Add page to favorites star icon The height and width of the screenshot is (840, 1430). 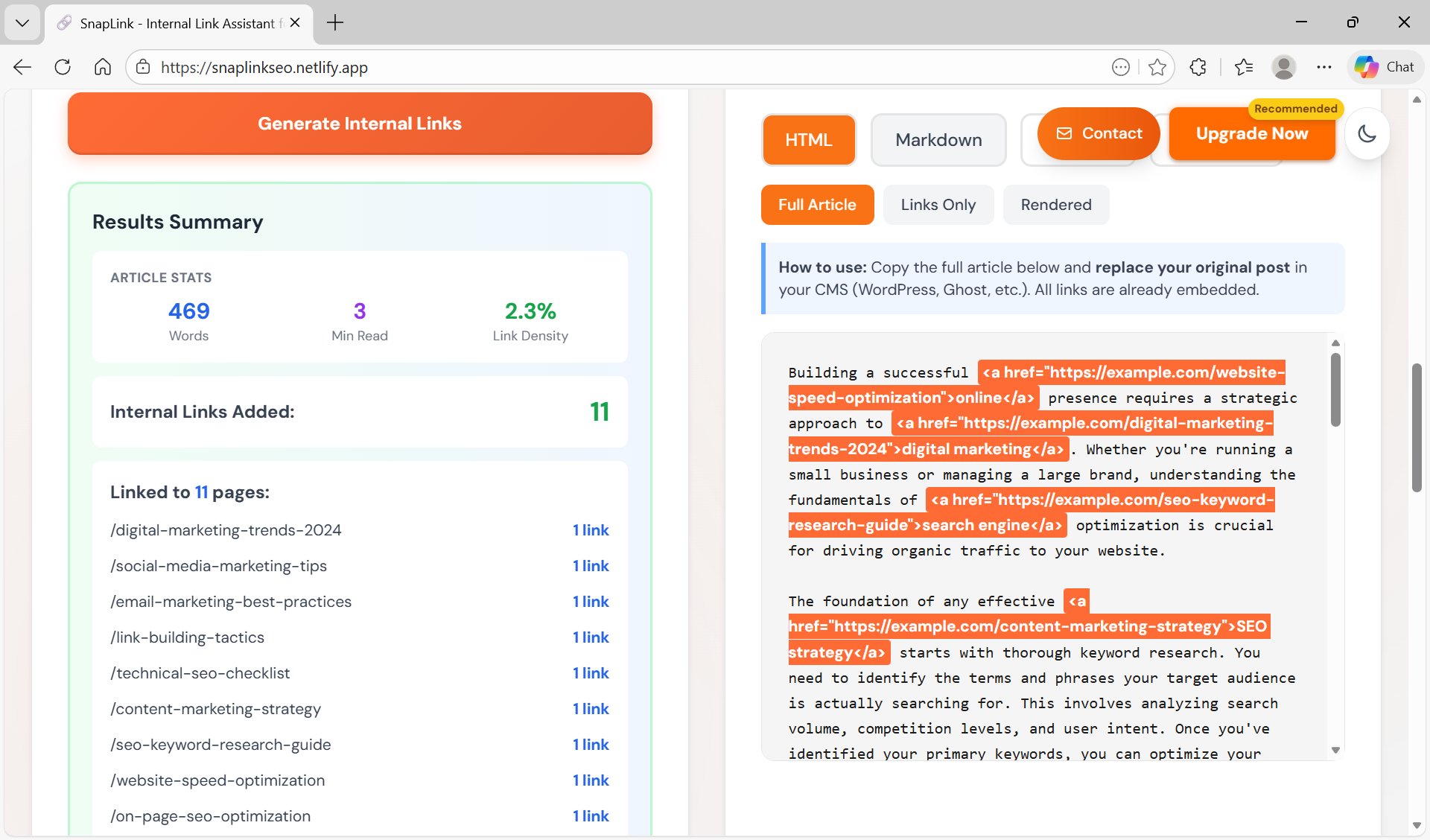coord(1157,67)
